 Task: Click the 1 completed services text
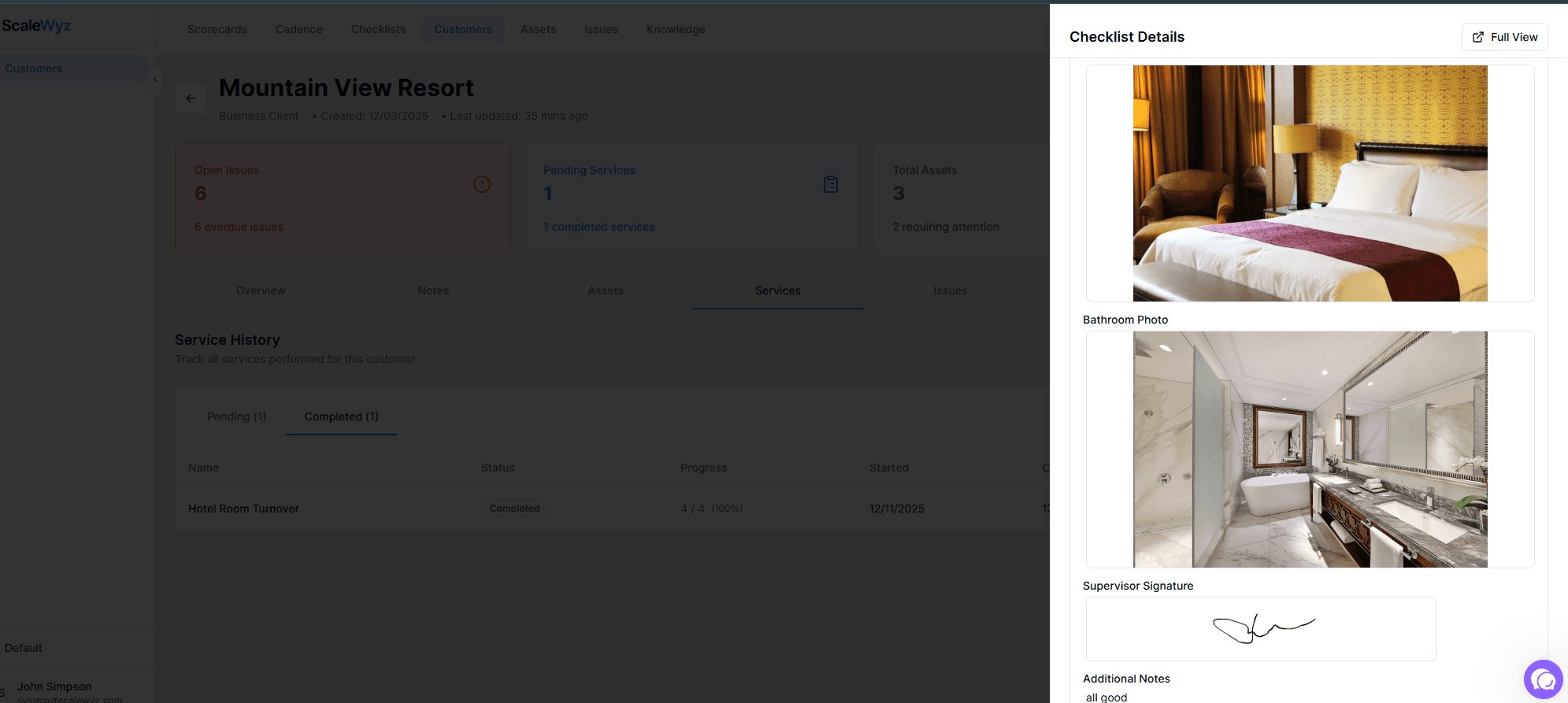pyautogui.click(x=599, y=227)
